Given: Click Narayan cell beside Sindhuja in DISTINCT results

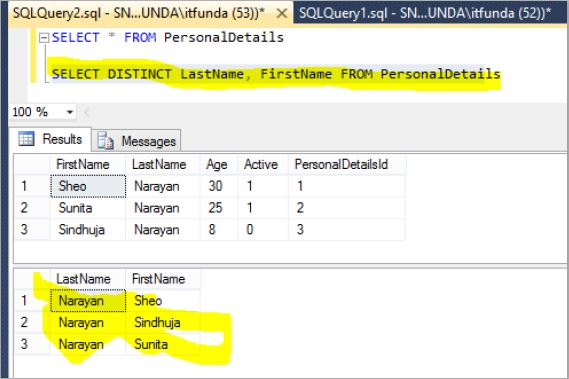Looking at the screenshot, I should [88, 322].
